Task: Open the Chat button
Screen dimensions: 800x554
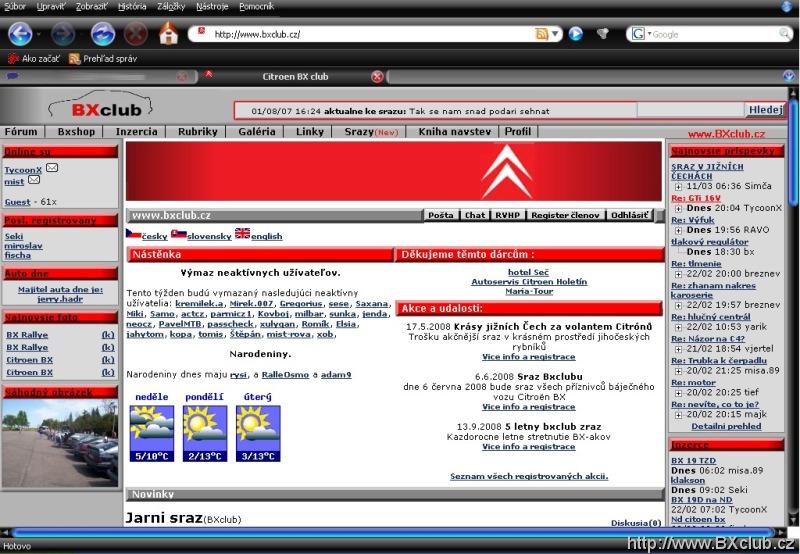Action: 474,215
